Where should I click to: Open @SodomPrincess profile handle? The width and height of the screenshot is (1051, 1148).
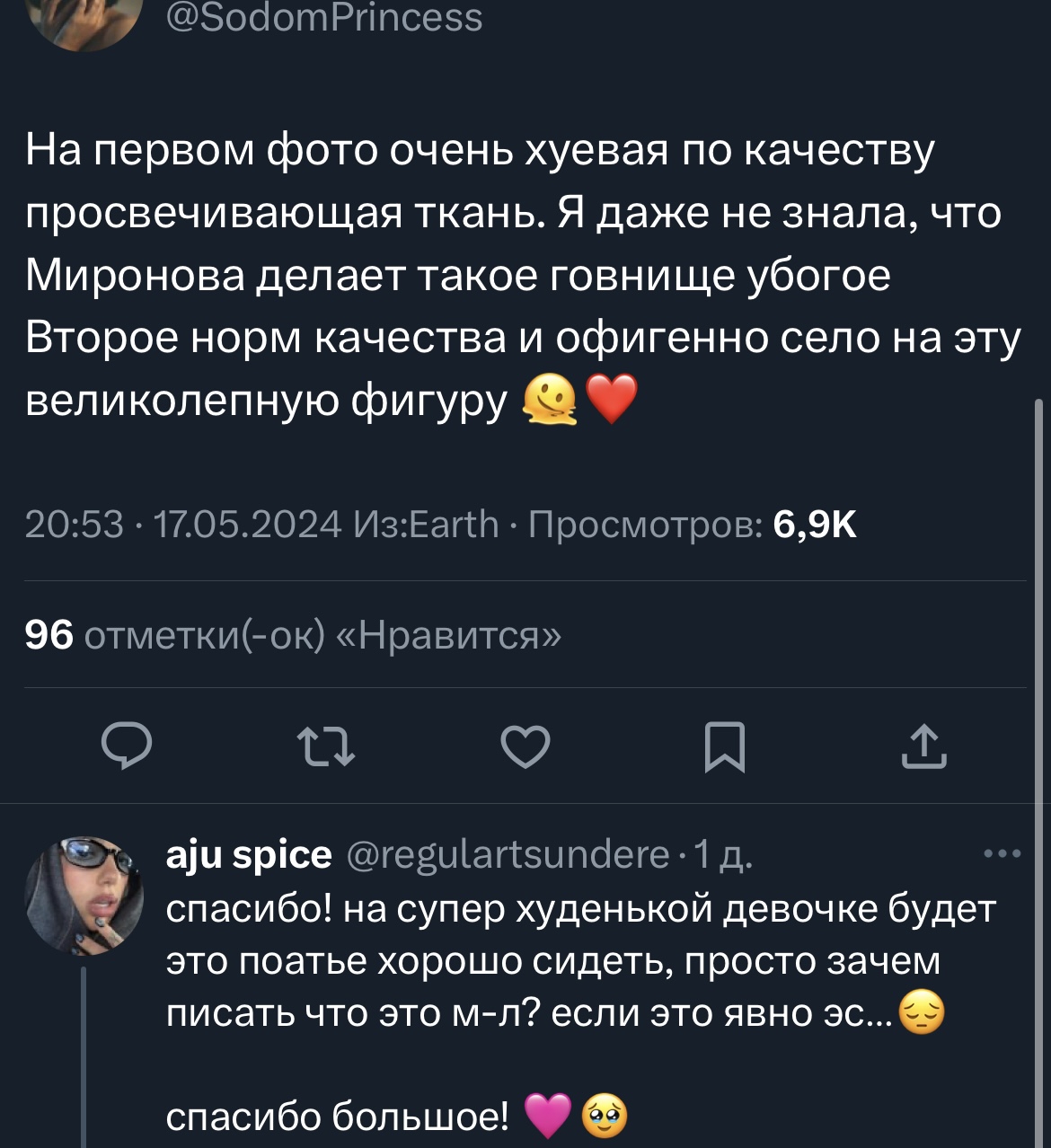324,18
